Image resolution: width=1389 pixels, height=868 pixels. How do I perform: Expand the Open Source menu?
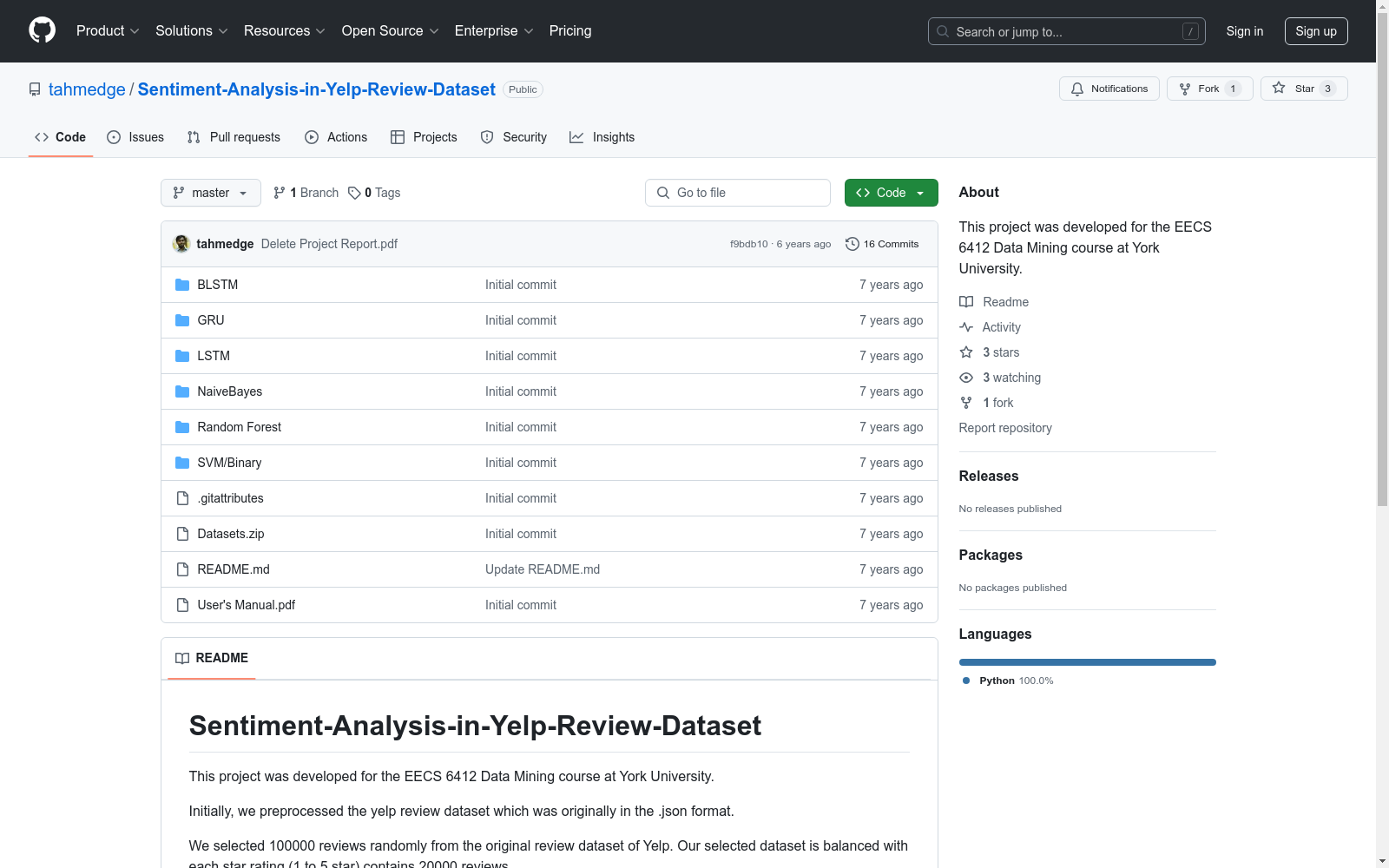click(x=391, y=31)
